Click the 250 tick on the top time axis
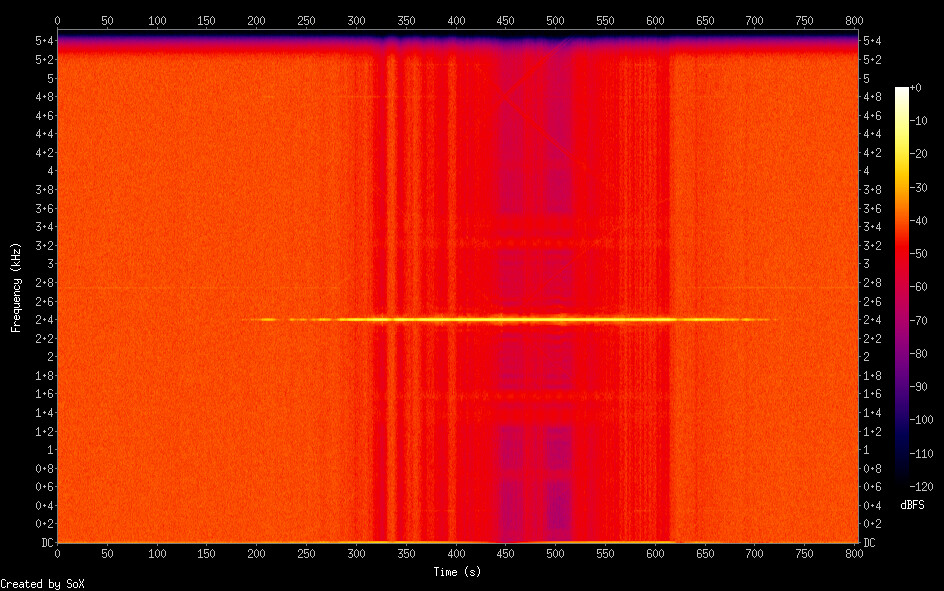 coord(306,20)
